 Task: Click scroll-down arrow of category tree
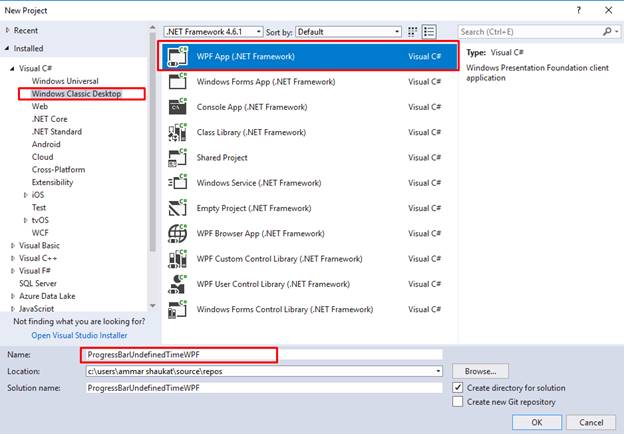coord(153,306)
